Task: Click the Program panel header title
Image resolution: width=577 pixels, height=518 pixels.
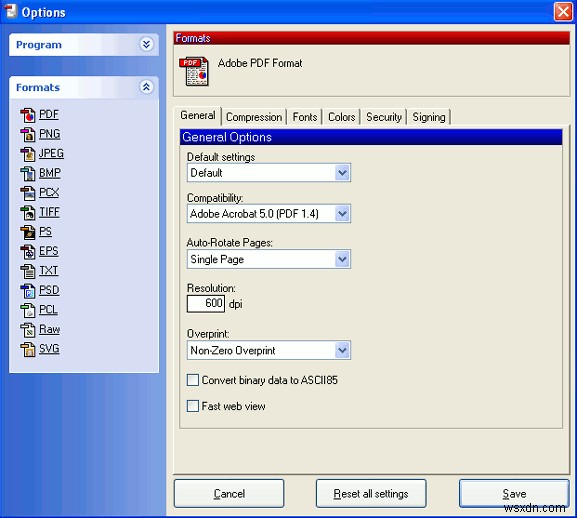Action: pos(39,45)
